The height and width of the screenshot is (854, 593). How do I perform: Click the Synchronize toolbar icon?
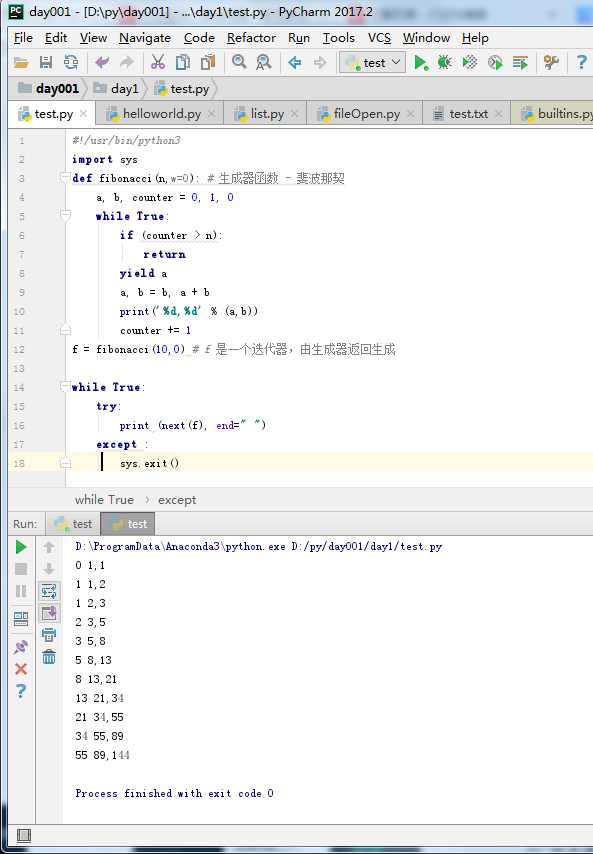(71, 63)
